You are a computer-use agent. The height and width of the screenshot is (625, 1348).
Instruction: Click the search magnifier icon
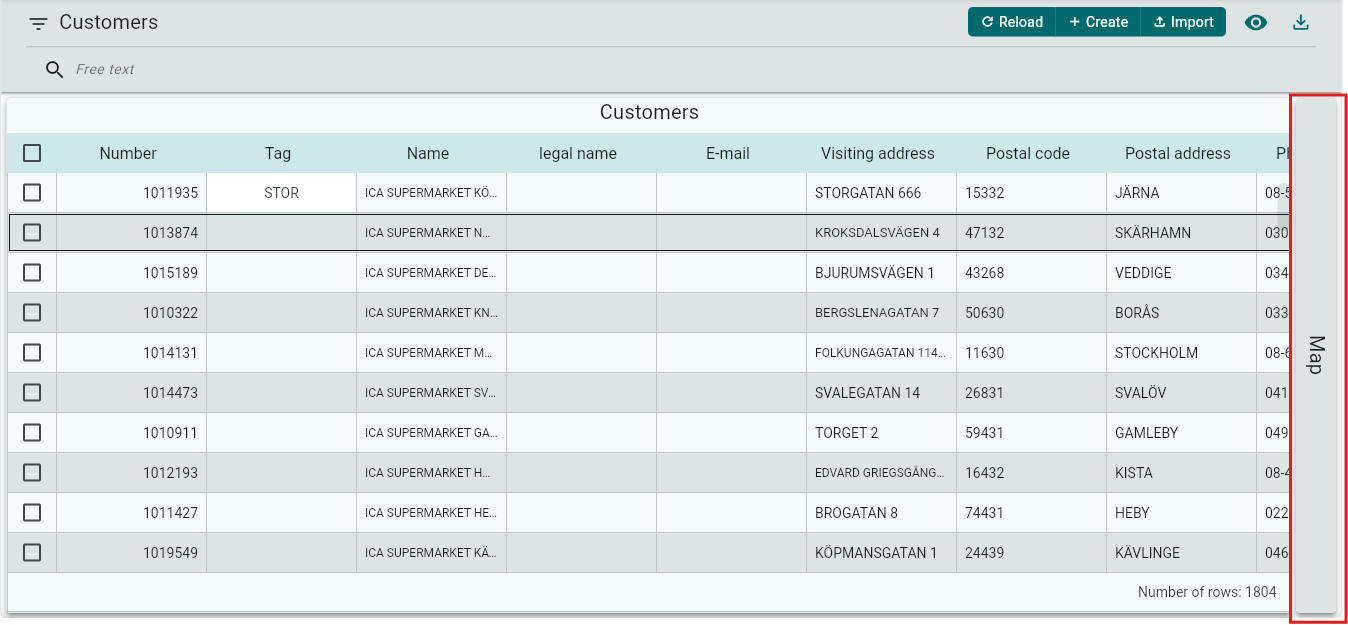(x=55, y=69)
